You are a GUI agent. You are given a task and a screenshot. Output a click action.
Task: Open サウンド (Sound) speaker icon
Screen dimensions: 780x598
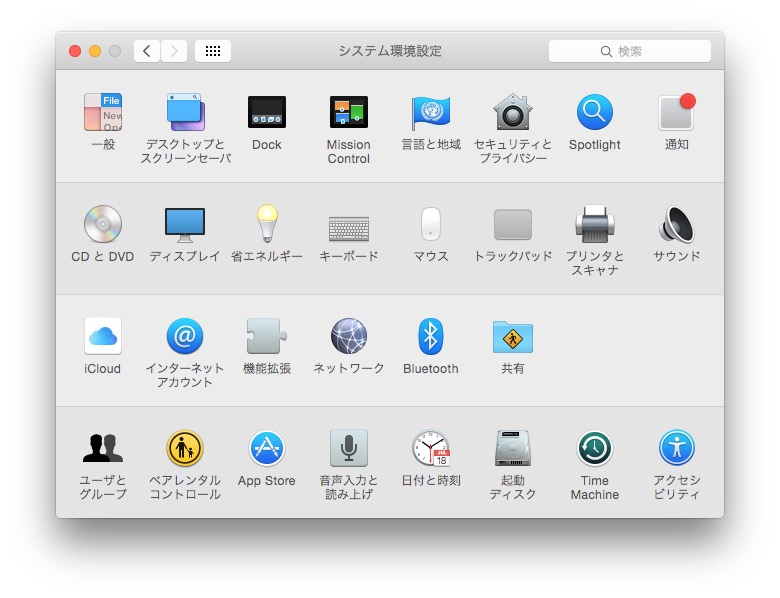(x=677, y=224)
